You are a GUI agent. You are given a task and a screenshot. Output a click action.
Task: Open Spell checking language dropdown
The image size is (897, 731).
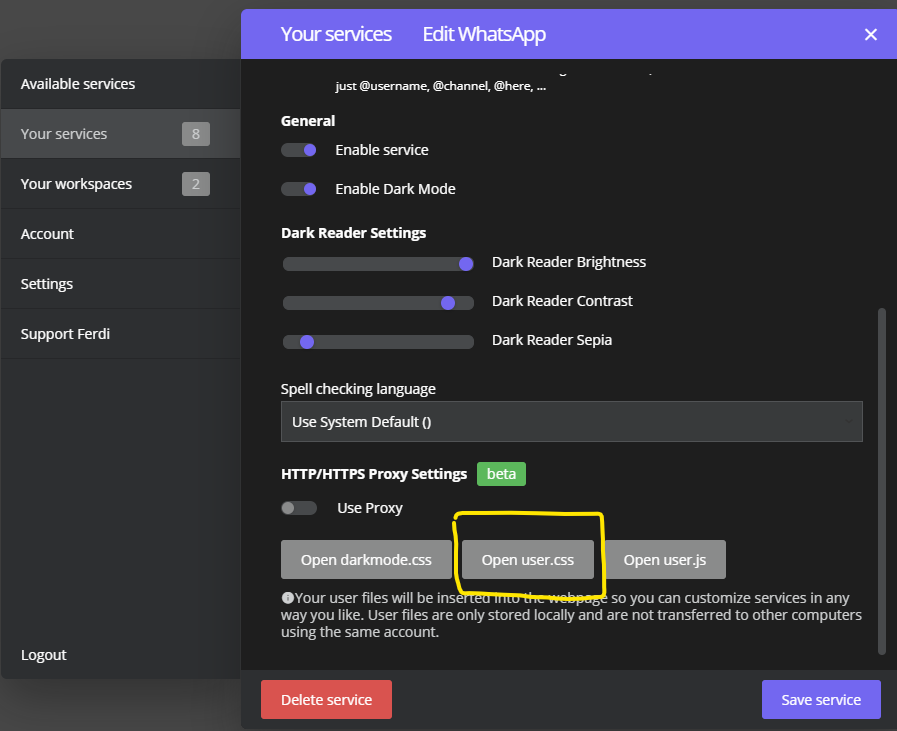click(571, 422)
